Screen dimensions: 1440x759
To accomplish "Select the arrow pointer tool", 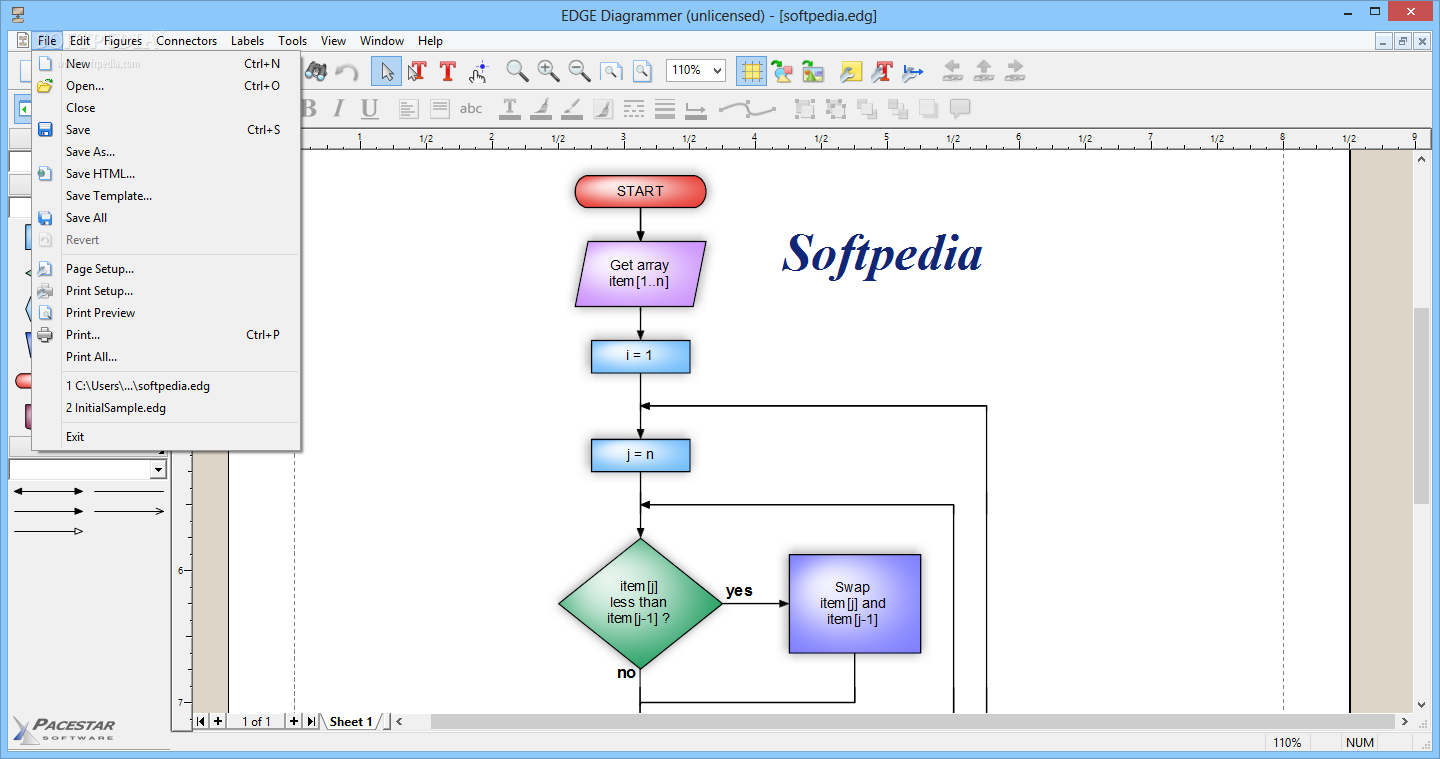I will (x=386, y=71).
